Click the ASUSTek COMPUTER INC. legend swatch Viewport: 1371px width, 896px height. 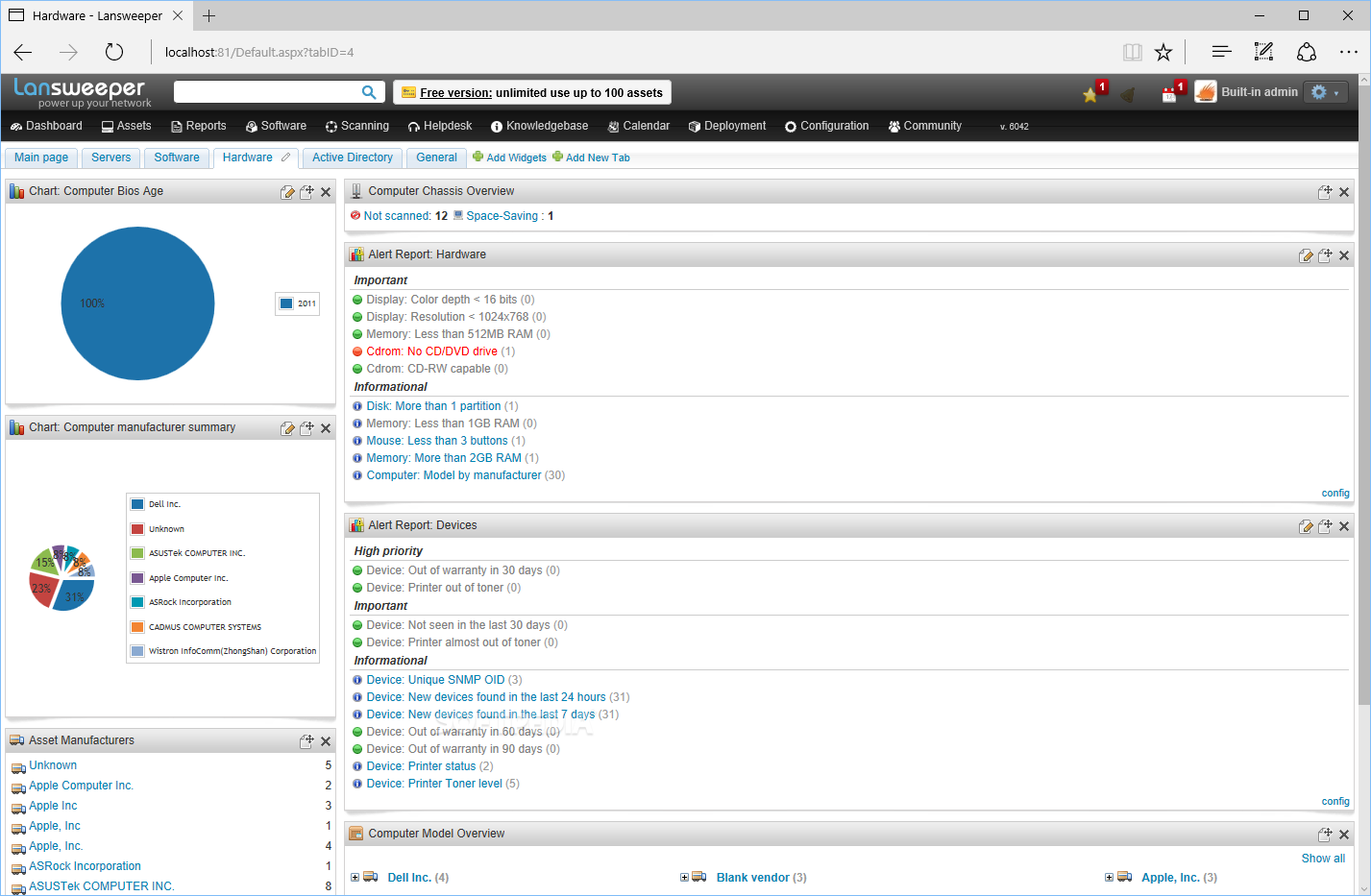click(137, 553)
